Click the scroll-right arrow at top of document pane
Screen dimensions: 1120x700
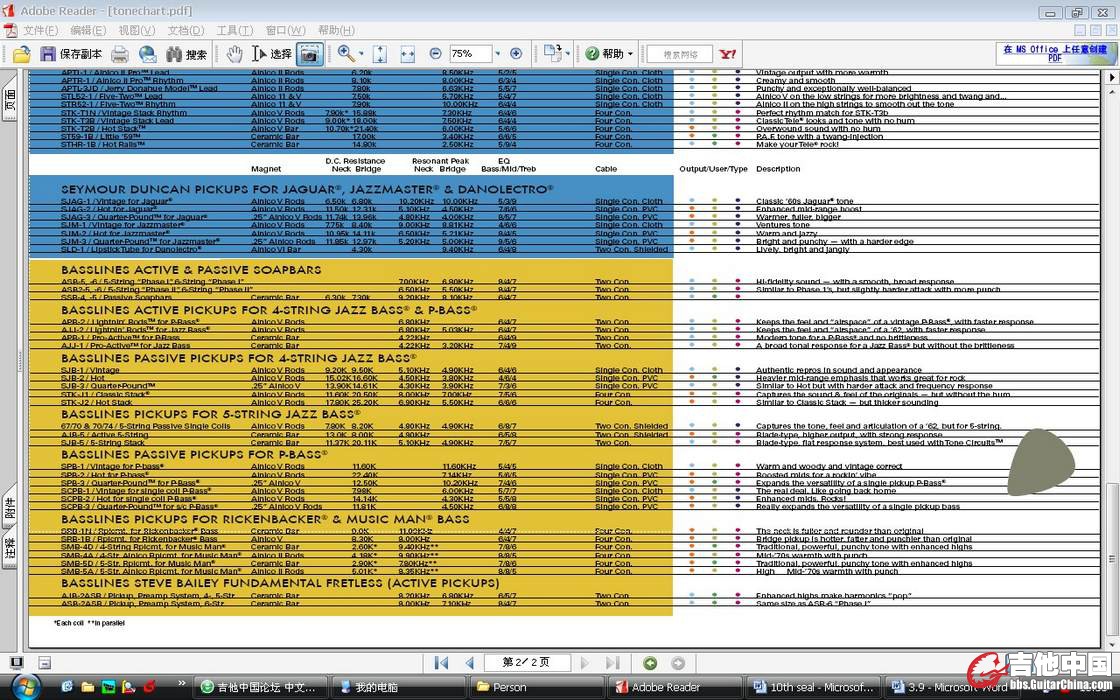1112,77
